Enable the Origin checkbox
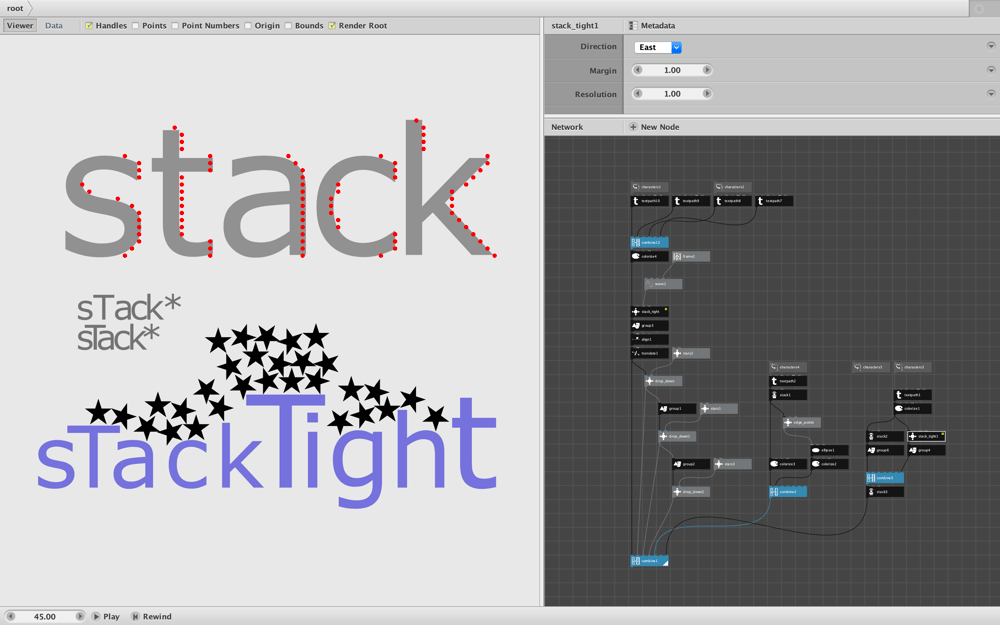Screen dimensions: 1000x625 click(x=247, y=26)
